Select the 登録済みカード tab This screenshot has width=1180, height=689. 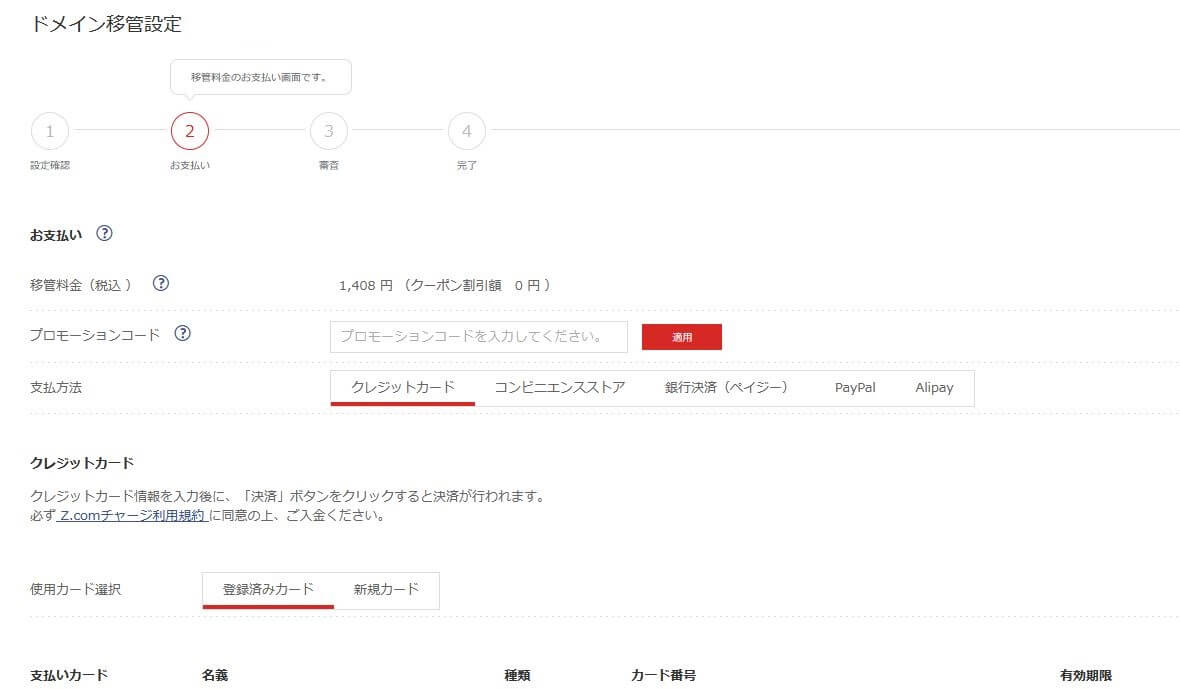click(x=268, y=590)
